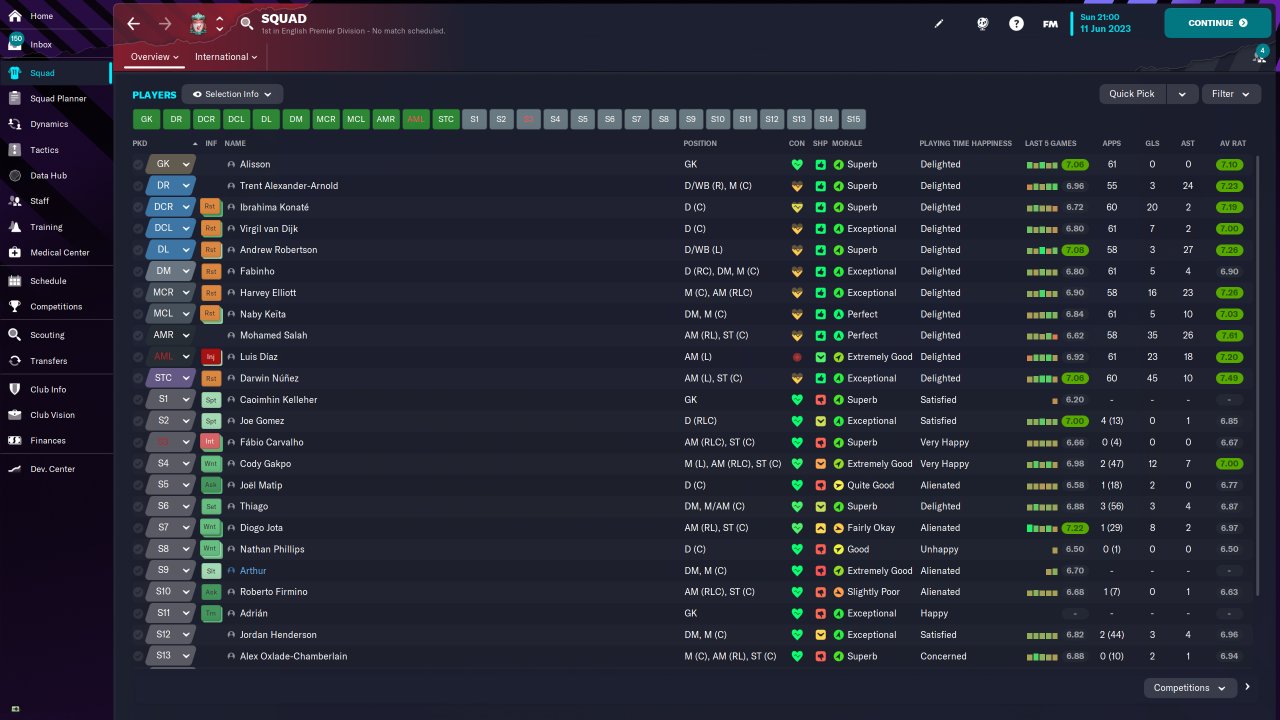Sort by the Morale column header
Screen dimensions: 1280x720
pos(847,144)
